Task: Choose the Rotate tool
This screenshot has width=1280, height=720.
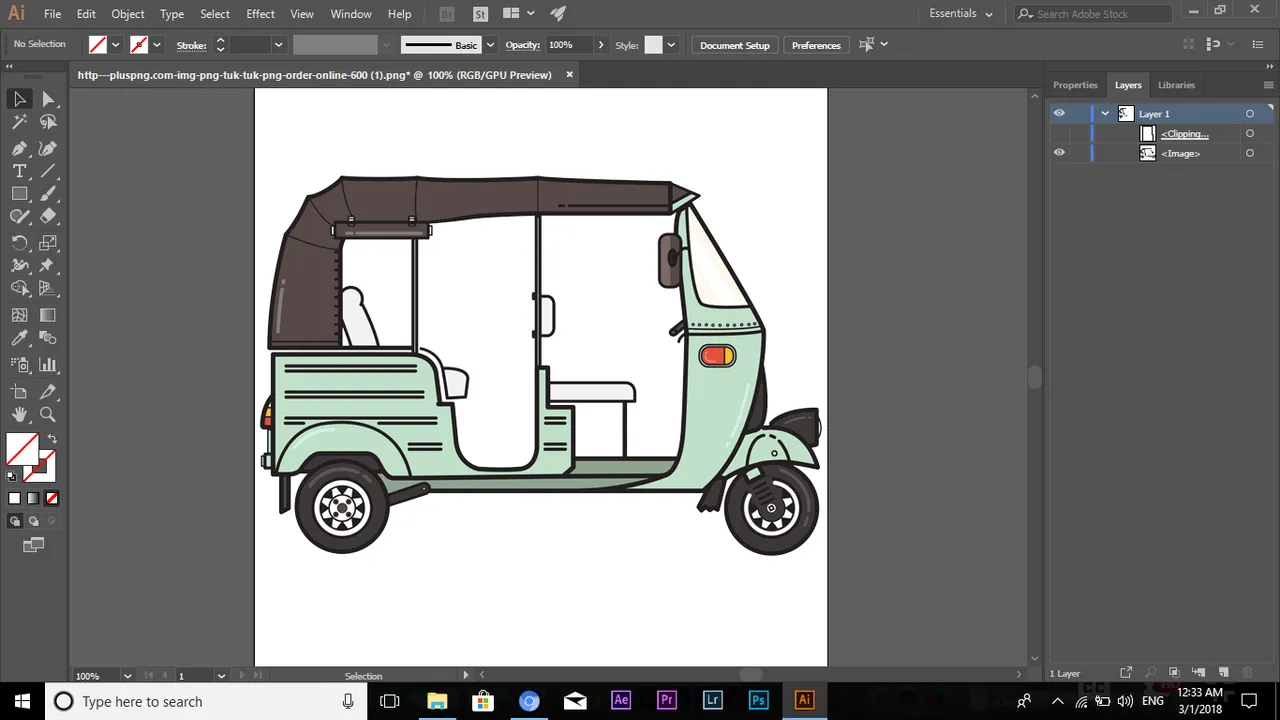Action: tap(19, 243)
